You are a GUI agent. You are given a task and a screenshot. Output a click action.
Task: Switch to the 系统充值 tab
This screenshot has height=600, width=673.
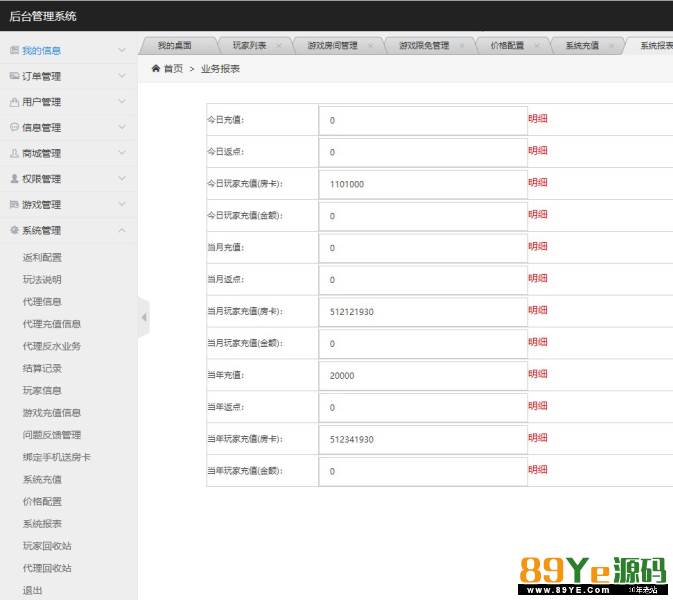(x=582, y=45)
